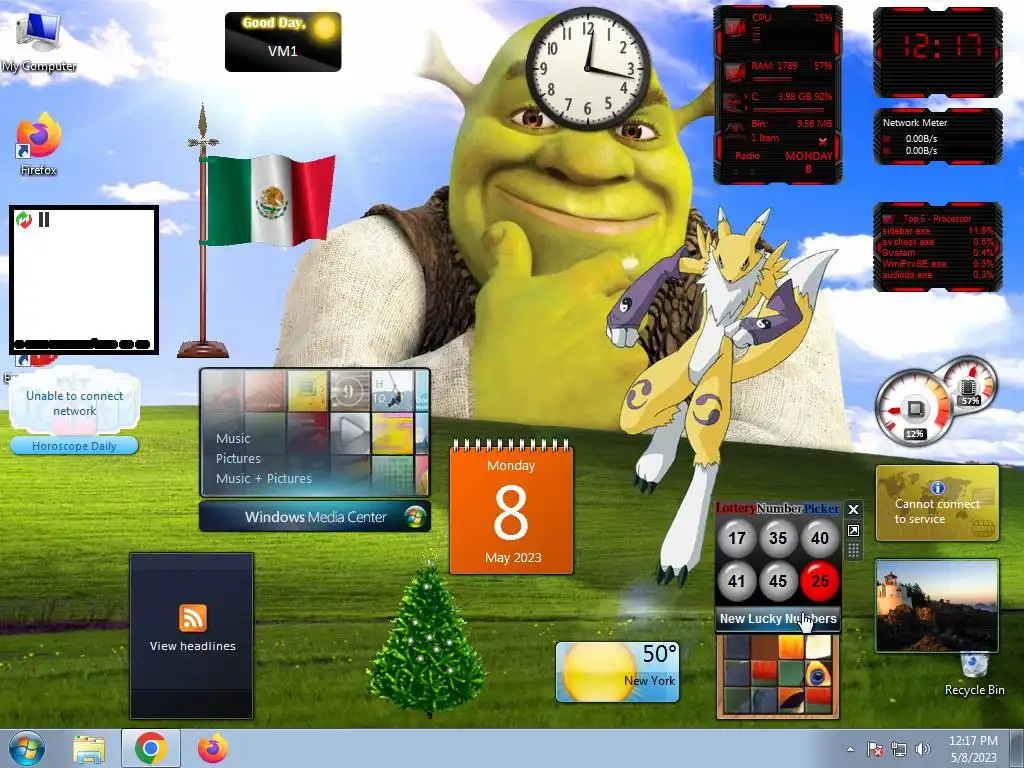Click the picture puzzle gadget toucan tile

[x=816, y=675]
